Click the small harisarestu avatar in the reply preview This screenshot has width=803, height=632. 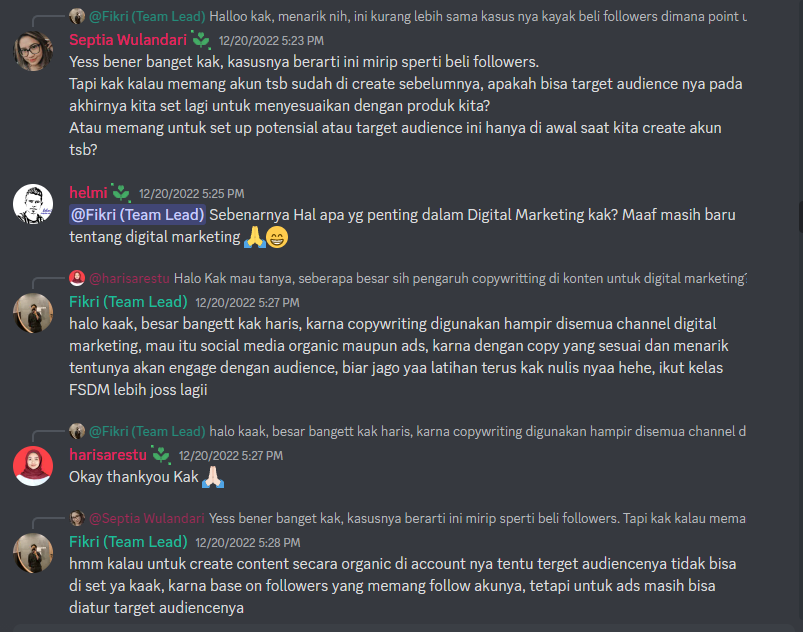tap(77, 278)
